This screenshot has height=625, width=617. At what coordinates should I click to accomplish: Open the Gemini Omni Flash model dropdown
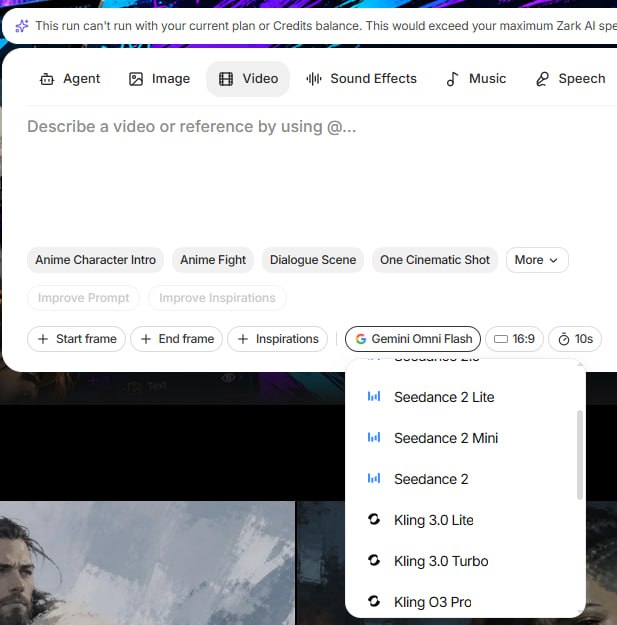point(413,339)
